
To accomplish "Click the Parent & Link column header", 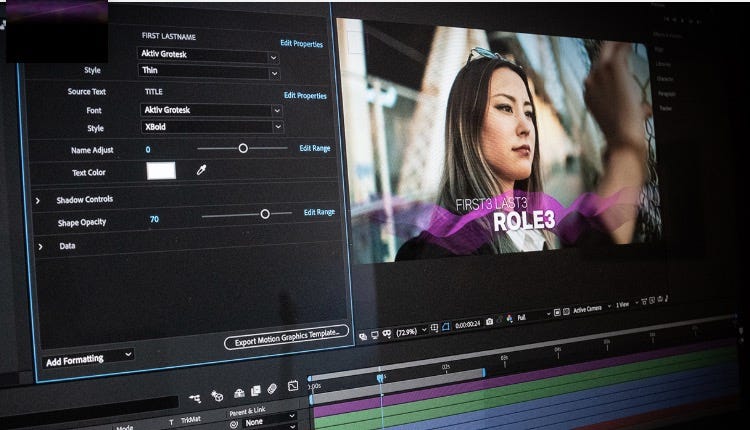I will (247, 411).
